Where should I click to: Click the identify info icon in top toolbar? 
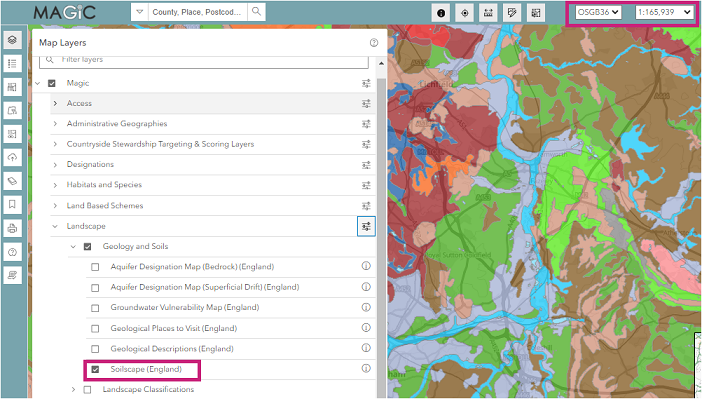(441, 13)
